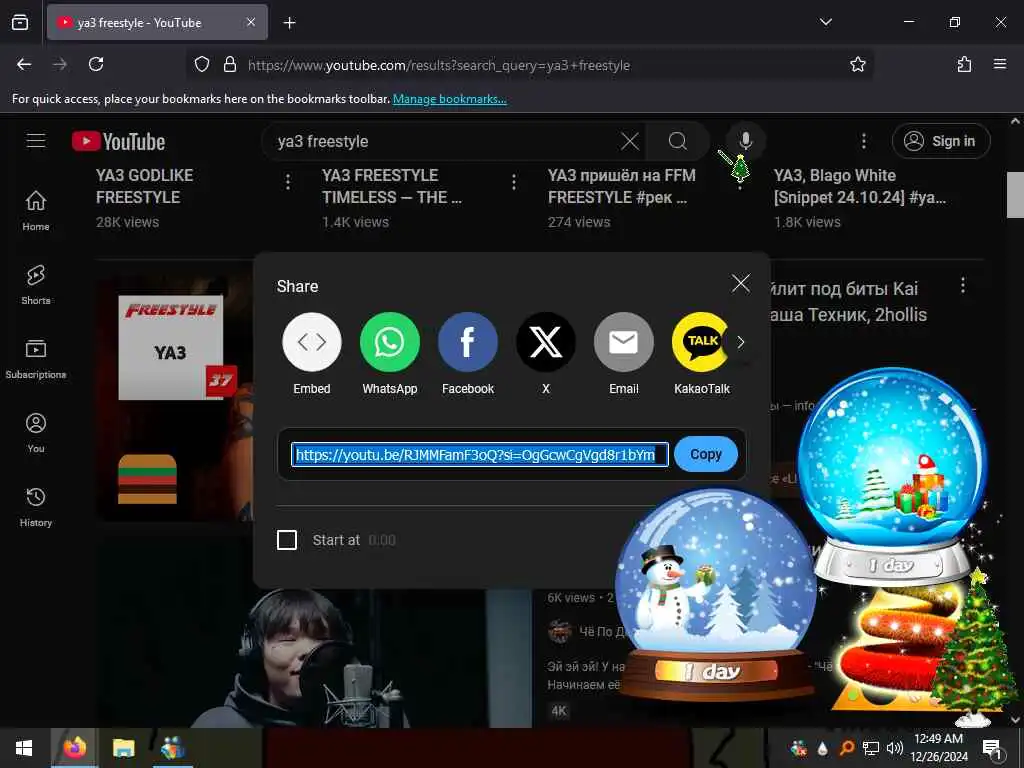Click Manage bookmarks link

449,99
